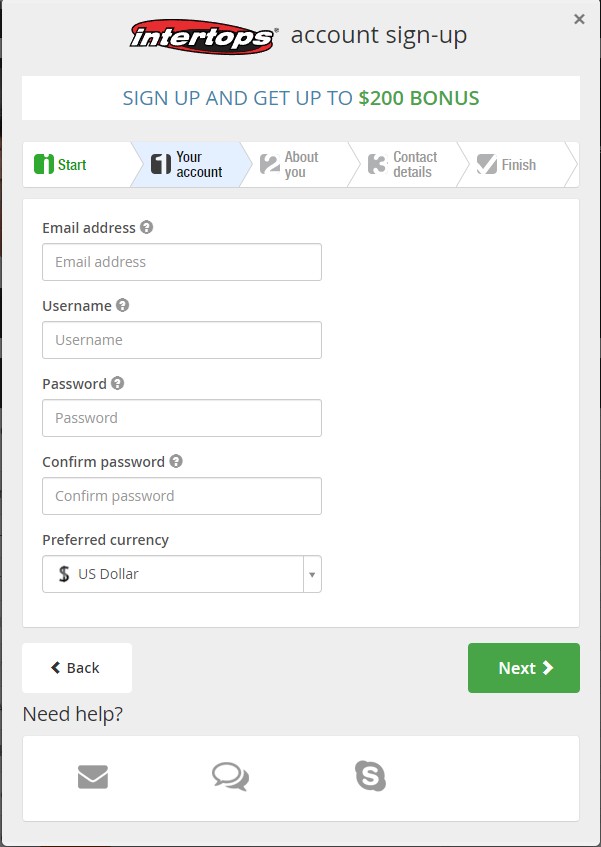The image size is (601, 847).
Task: Open email support via envelope icon
Action: coord(93,777)
